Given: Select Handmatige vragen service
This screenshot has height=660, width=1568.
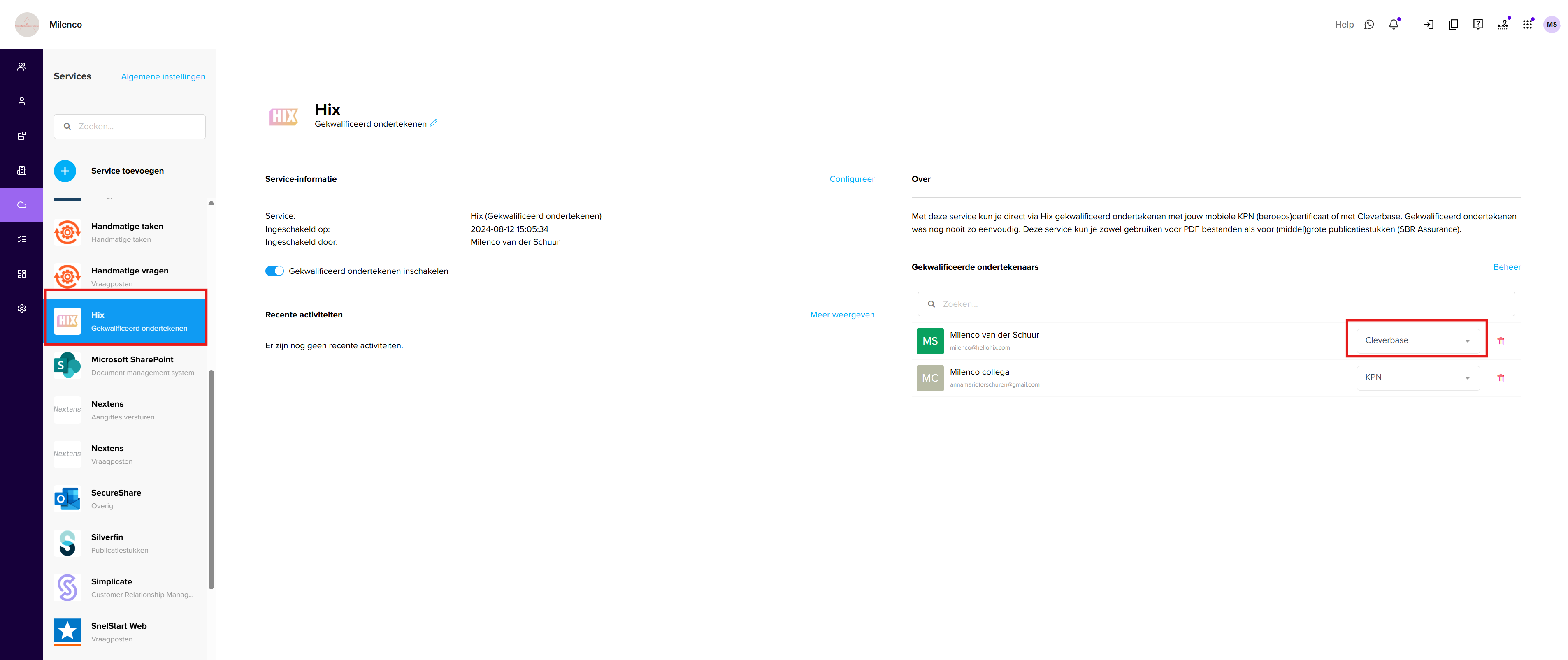Looking at the screenshot, I should (125, 277).
